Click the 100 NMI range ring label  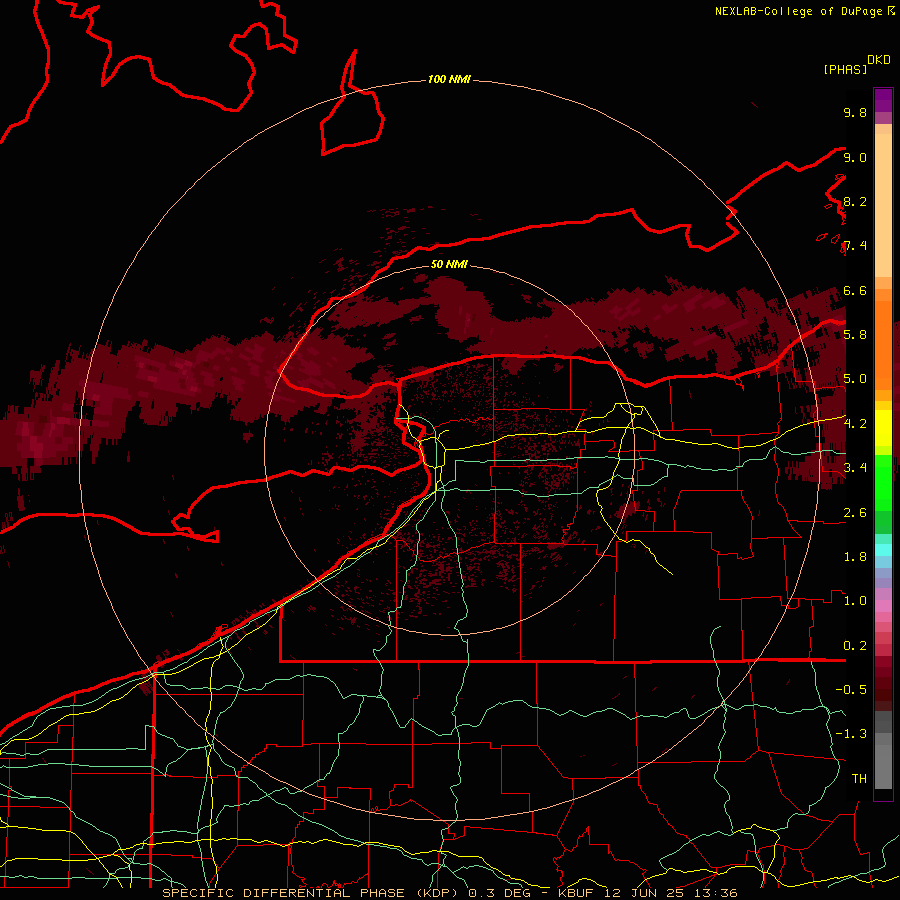pos(449,79)
